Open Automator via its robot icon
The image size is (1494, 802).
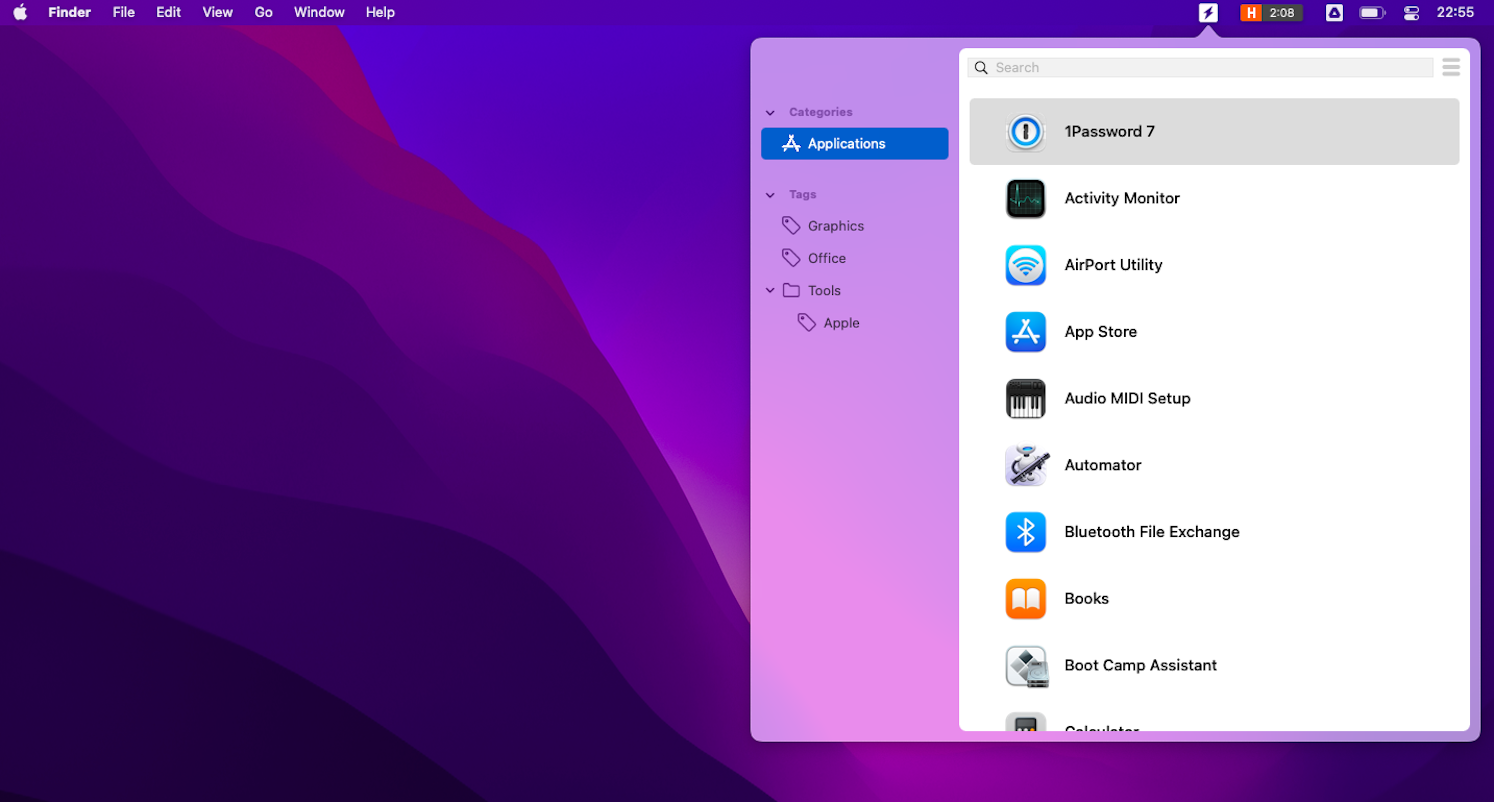coord(1025,465)
